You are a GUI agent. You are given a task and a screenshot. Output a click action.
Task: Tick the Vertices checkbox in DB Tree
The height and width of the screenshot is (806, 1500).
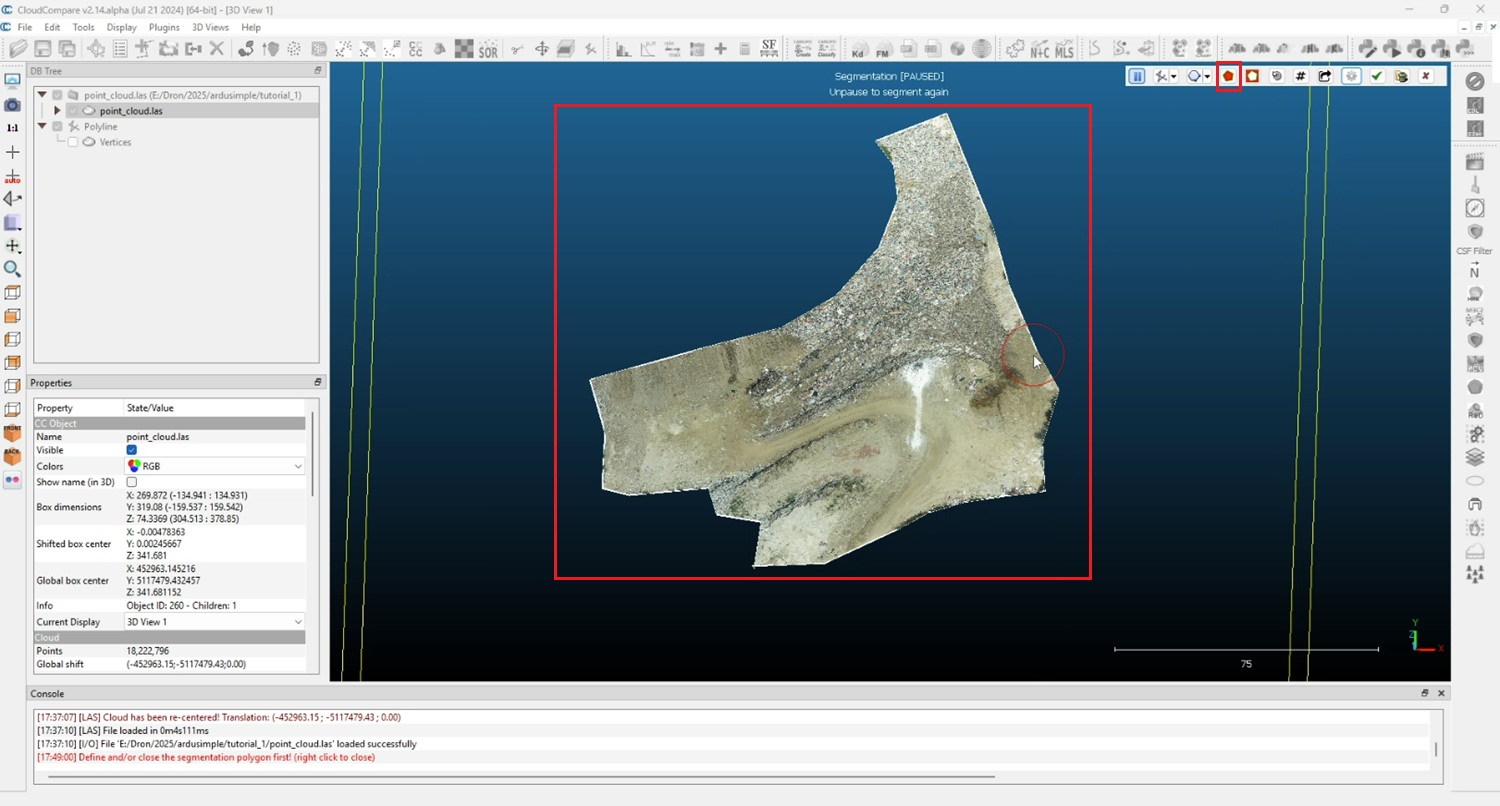[x=73, y=142]
